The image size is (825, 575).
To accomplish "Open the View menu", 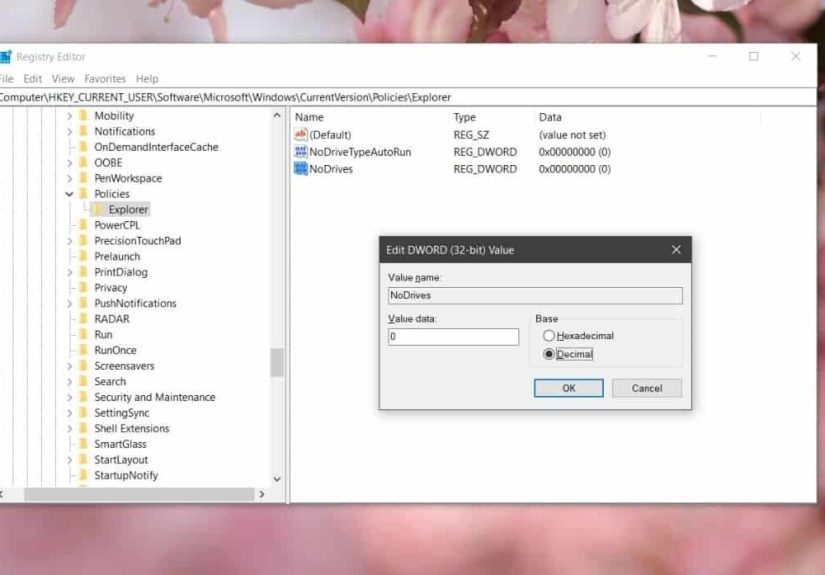I will coord(63,78).
